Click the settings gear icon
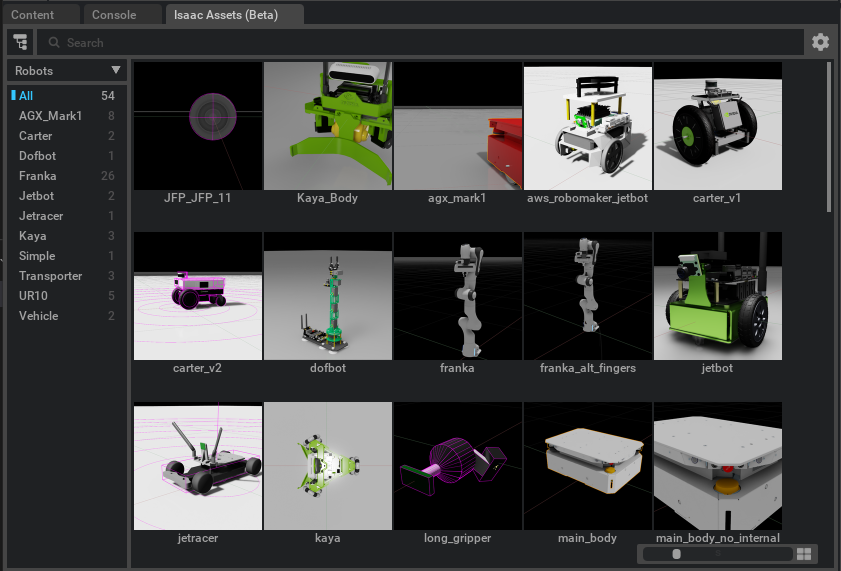841x571 pixels. 820,42
